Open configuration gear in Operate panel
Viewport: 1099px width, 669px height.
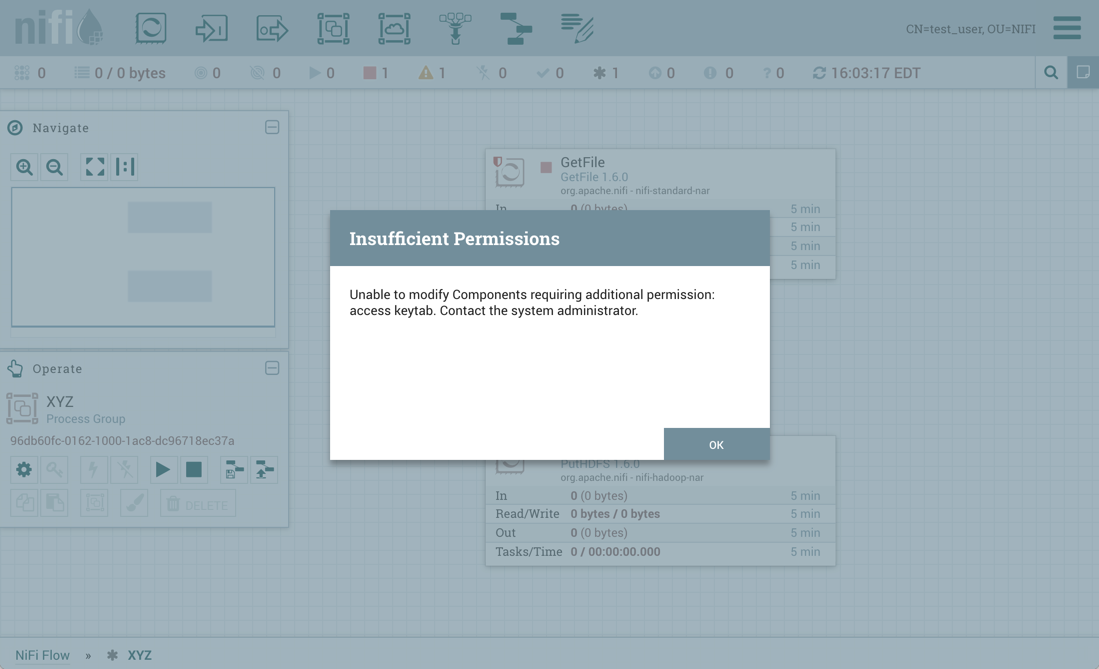24,469
